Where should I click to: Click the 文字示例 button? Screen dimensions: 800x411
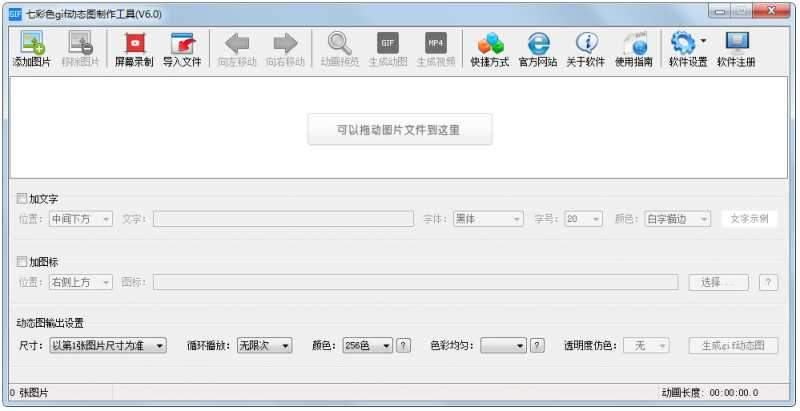point(749,219)
